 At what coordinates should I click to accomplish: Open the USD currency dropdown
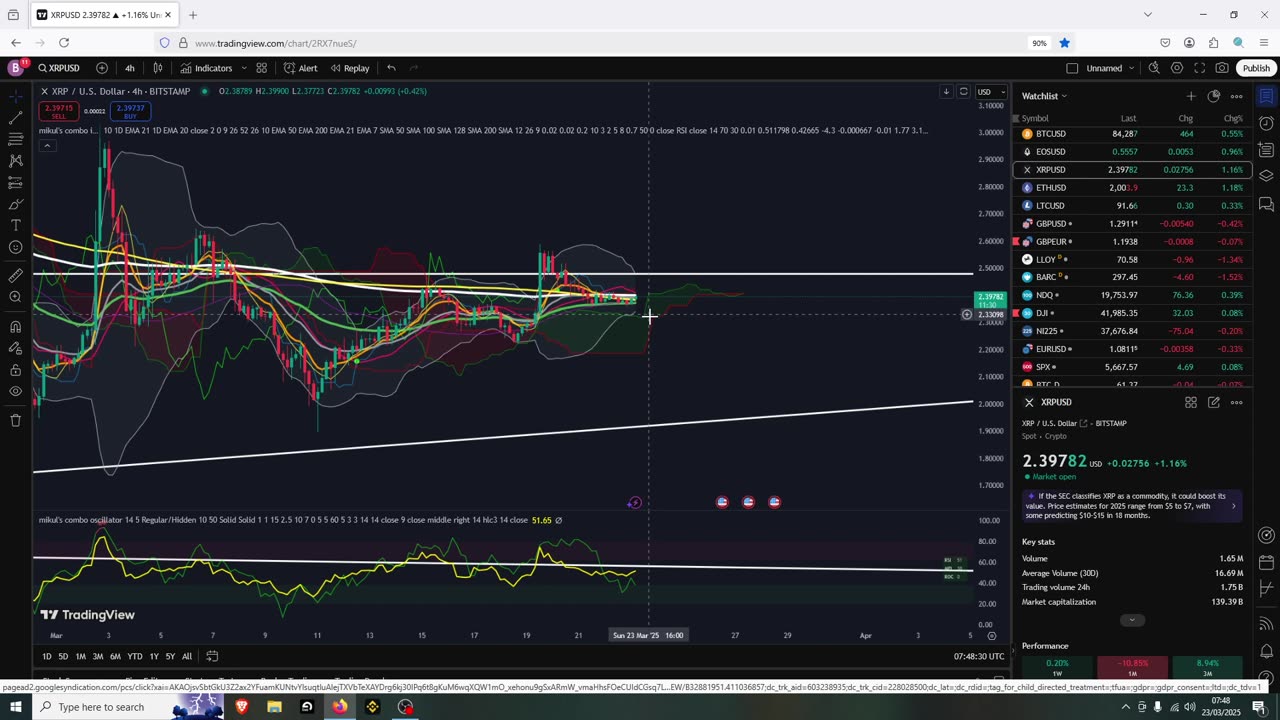point(991,92)
